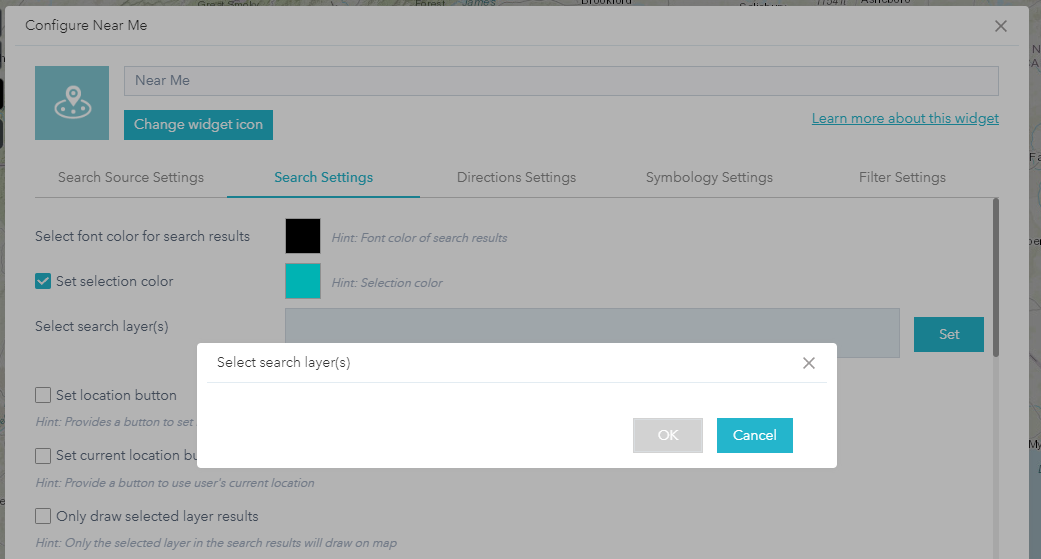Click the Near Me widget icon thumbnail

tap(72, 103)
